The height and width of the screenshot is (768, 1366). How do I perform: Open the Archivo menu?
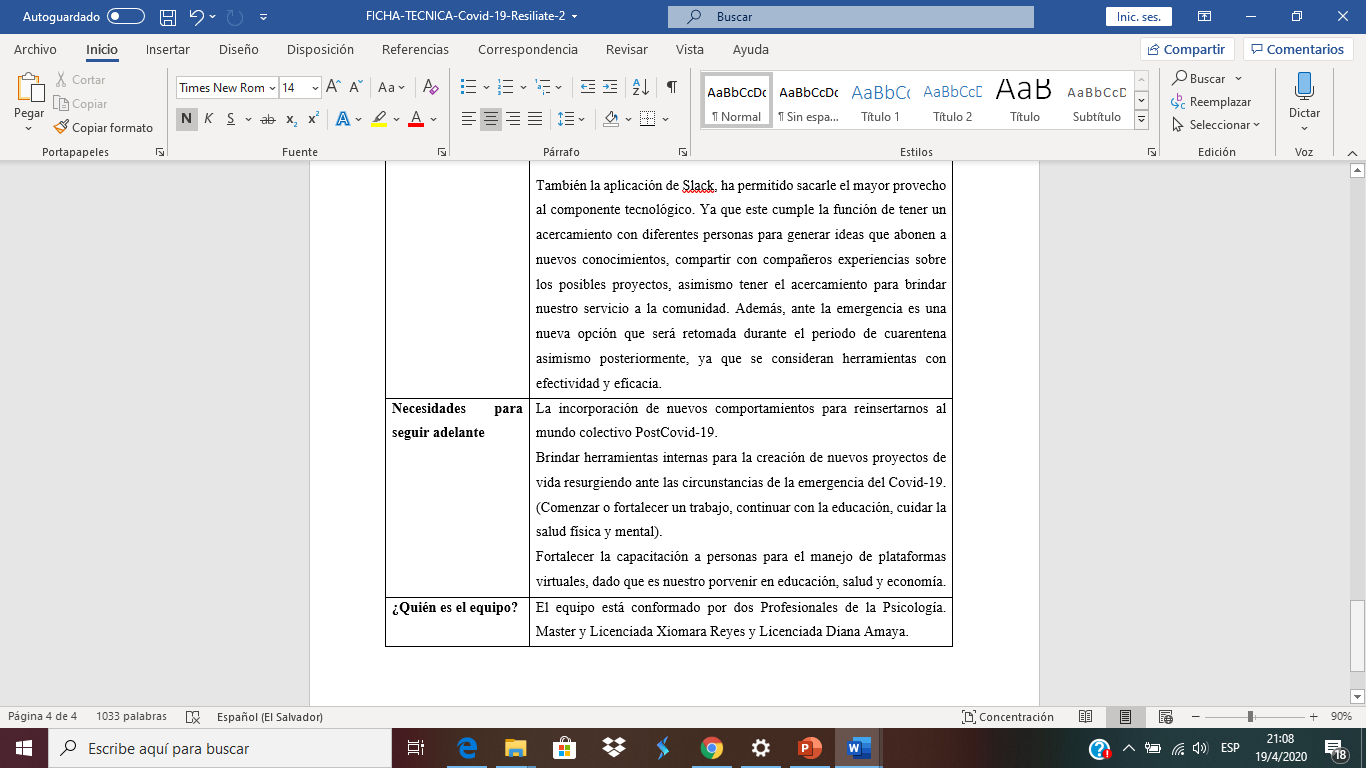click(35, 49)
